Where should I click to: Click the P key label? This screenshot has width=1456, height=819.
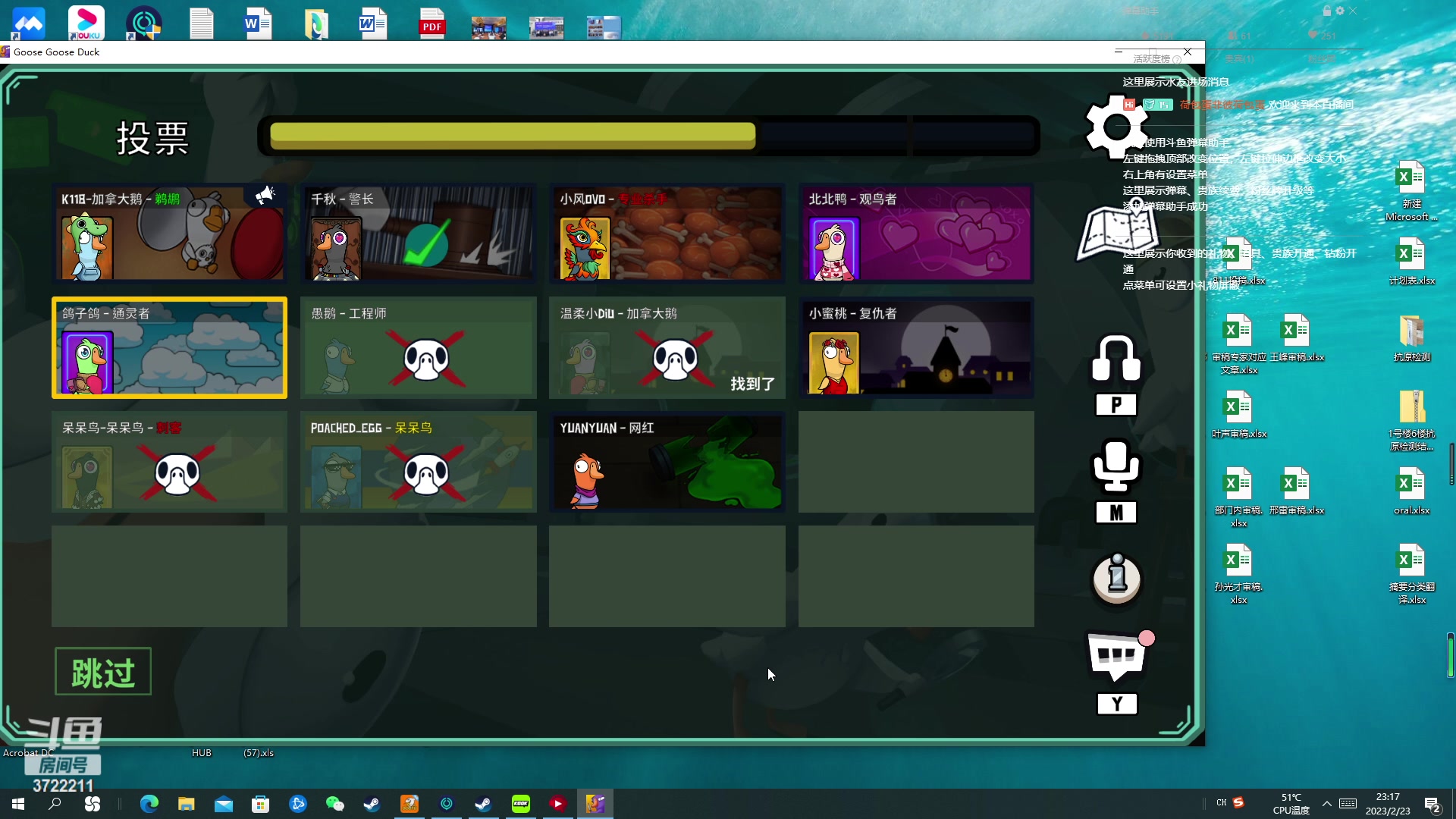[1116, 405]
